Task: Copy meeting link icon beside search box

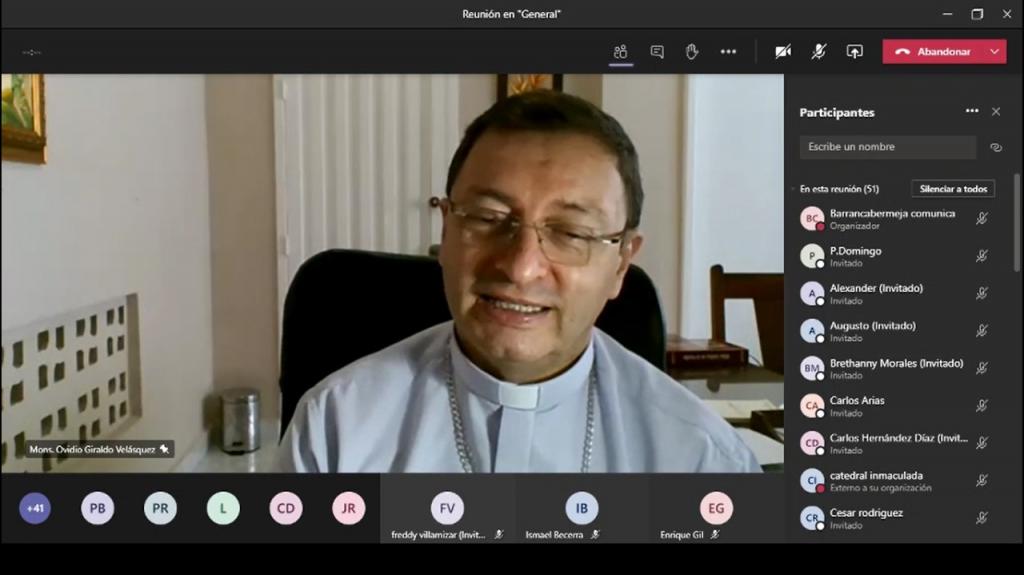Action: [x=995, y=147]
